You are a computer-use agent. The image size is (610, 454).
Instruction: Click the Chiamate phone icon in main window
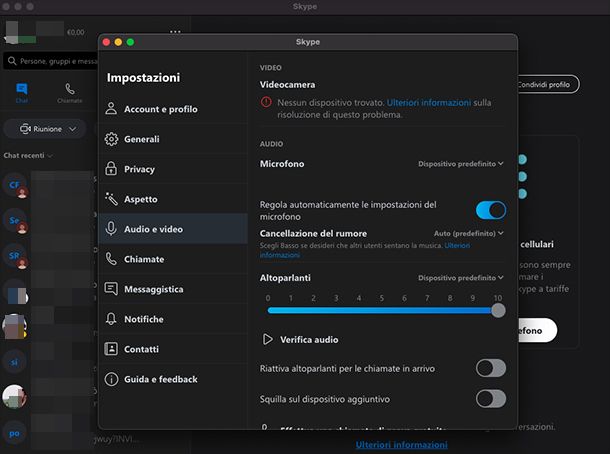pyautogui.click(x=70, y=89)
